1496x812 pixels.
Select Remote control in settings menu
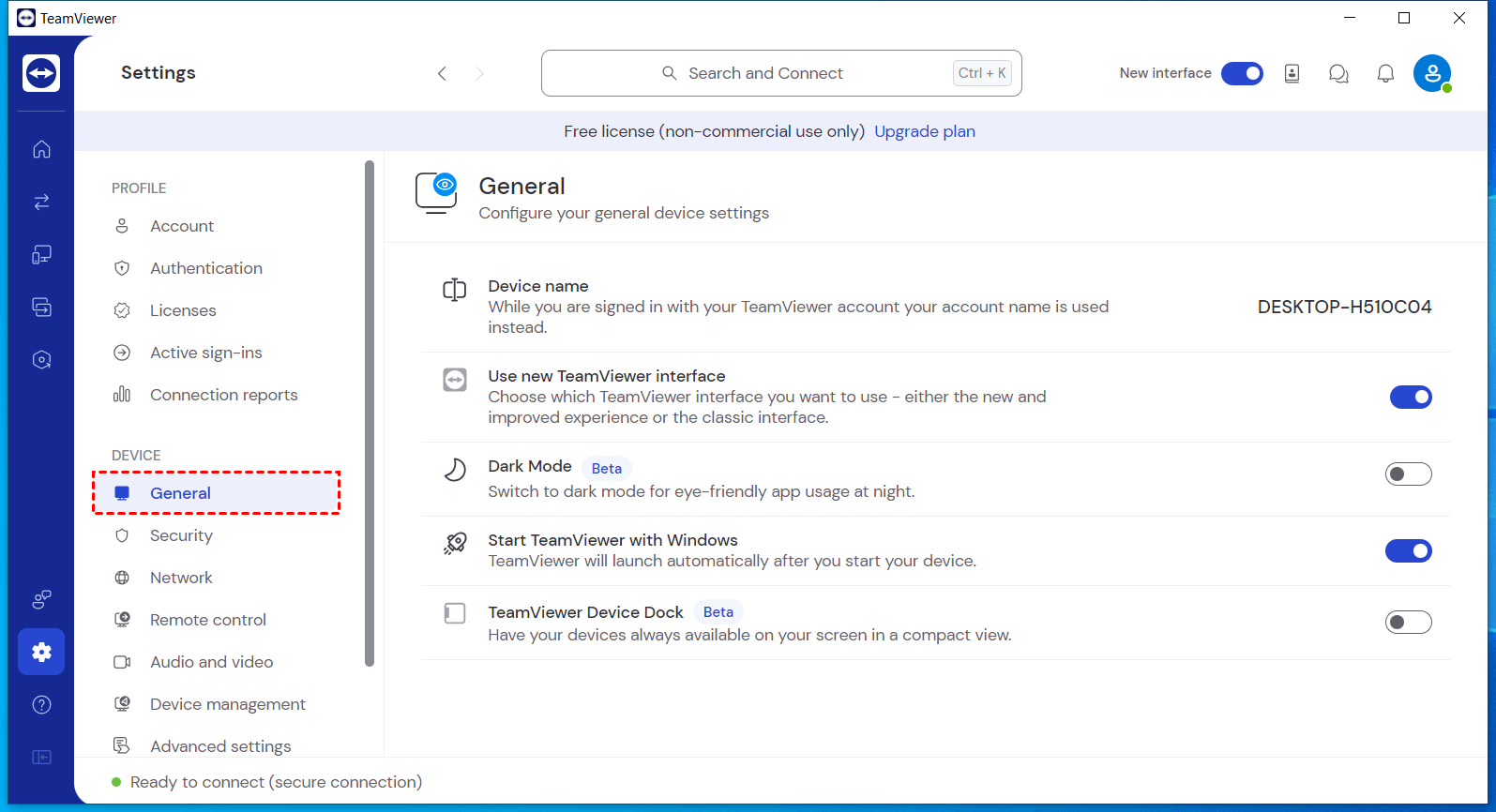click(x=207, y=620)
